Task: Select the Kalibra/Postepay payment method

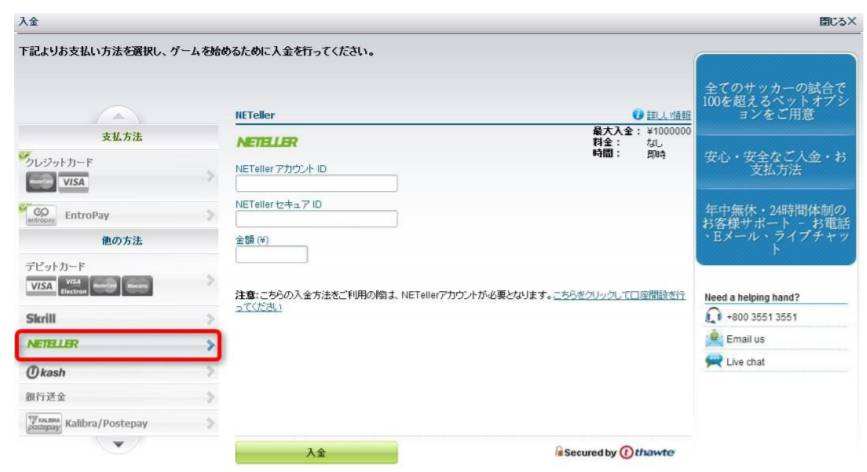Action: (118, 423)
